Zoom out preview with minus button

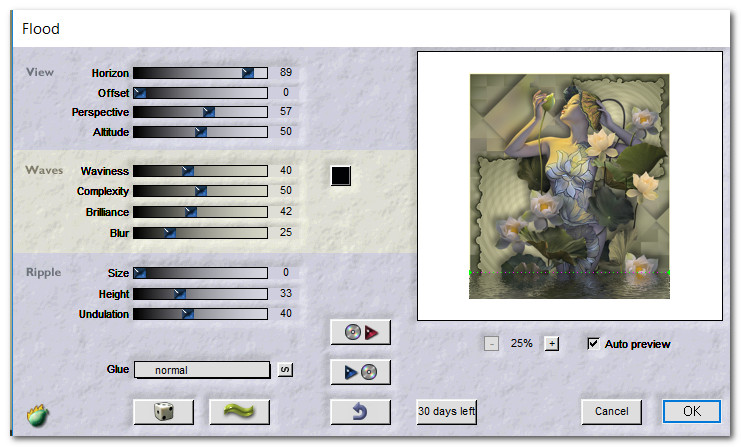click(491, 343)
